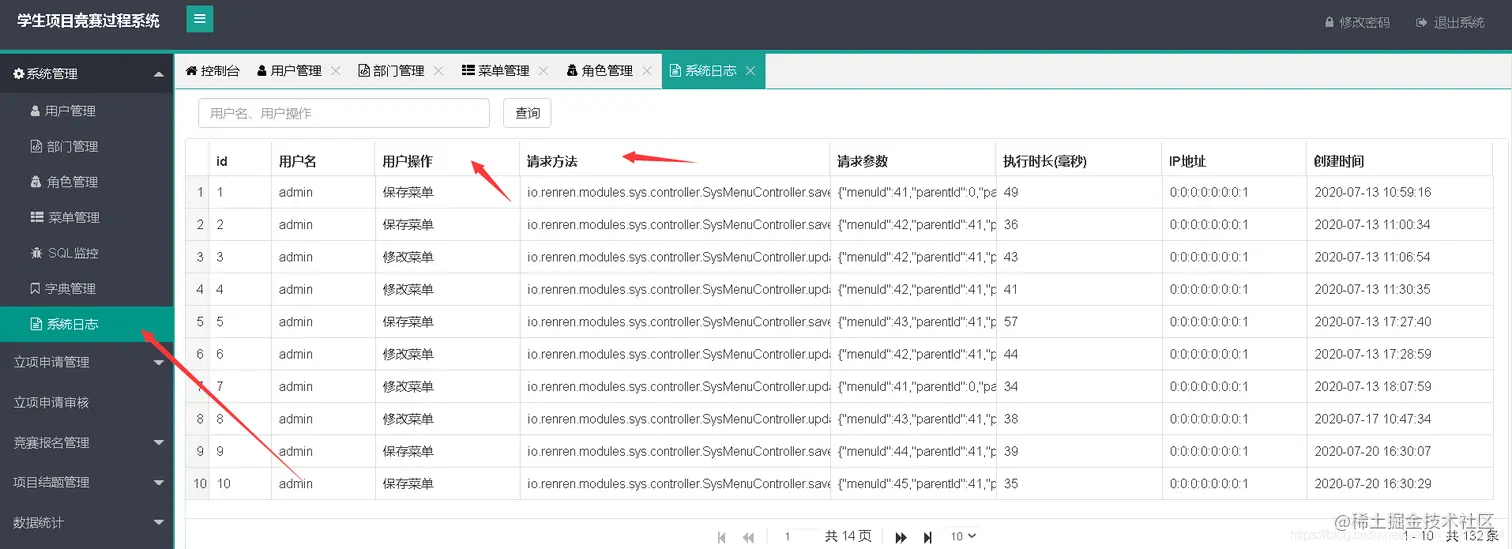Image resolution: width=1512 pixels, height=549 pixels.
Task: Expand 数据统计 sidebar section
Action: pyautogui.click(x=87, y=522)
